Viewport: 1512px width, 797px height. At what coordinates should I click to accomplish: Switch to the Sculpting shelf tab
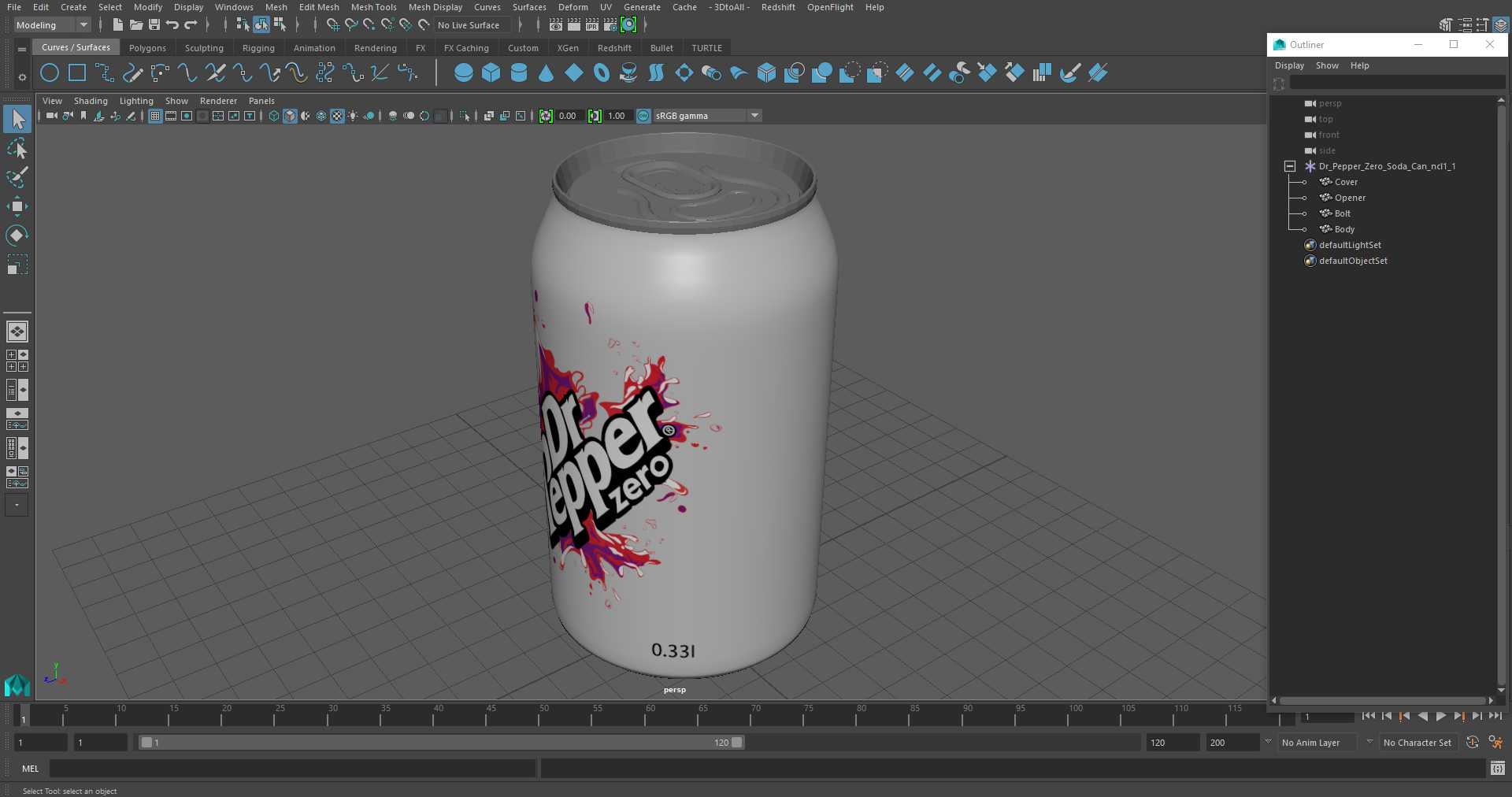coord(204,48)
